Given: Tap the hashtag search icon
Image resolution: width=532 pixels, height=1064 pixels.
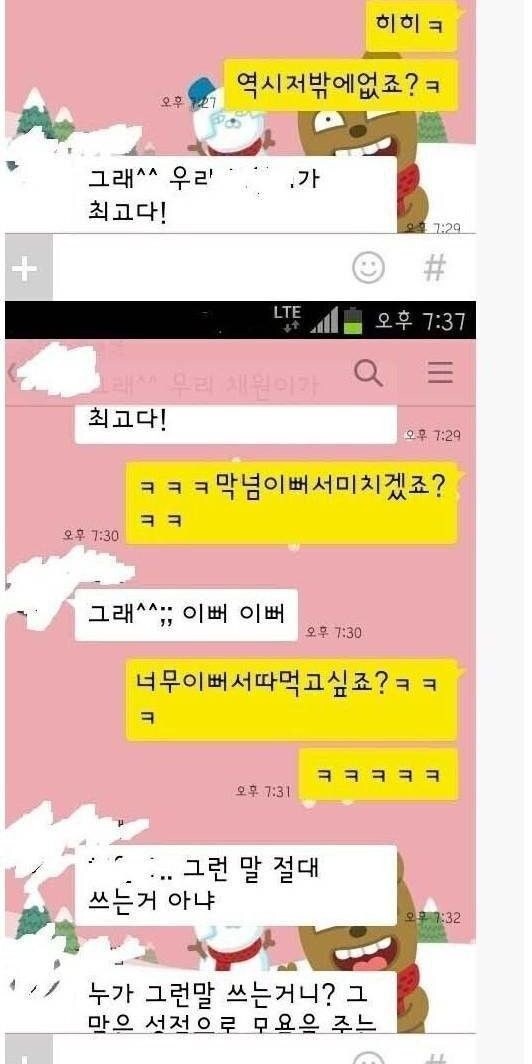Looking at the screenshot, I should (x=434, y=268).
